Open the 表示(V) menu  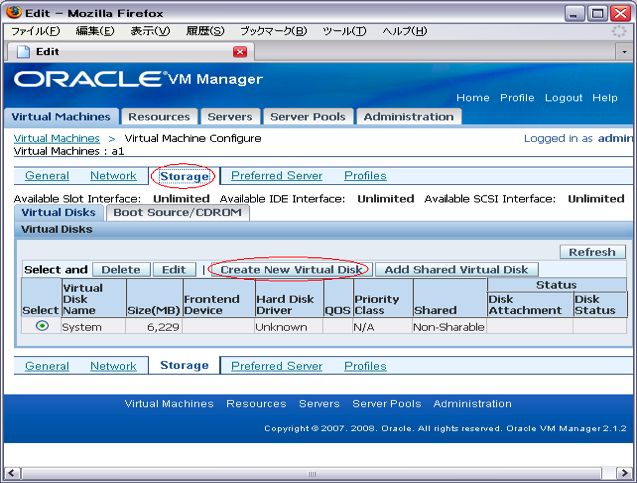pos(150,31)
